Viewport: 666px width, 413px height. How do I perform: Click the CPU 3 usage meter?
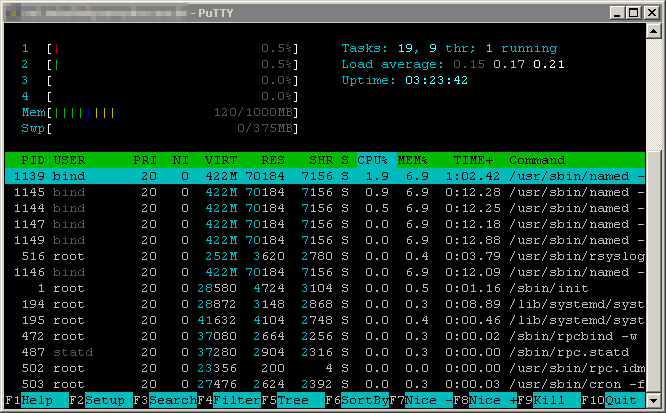(160, 80)
